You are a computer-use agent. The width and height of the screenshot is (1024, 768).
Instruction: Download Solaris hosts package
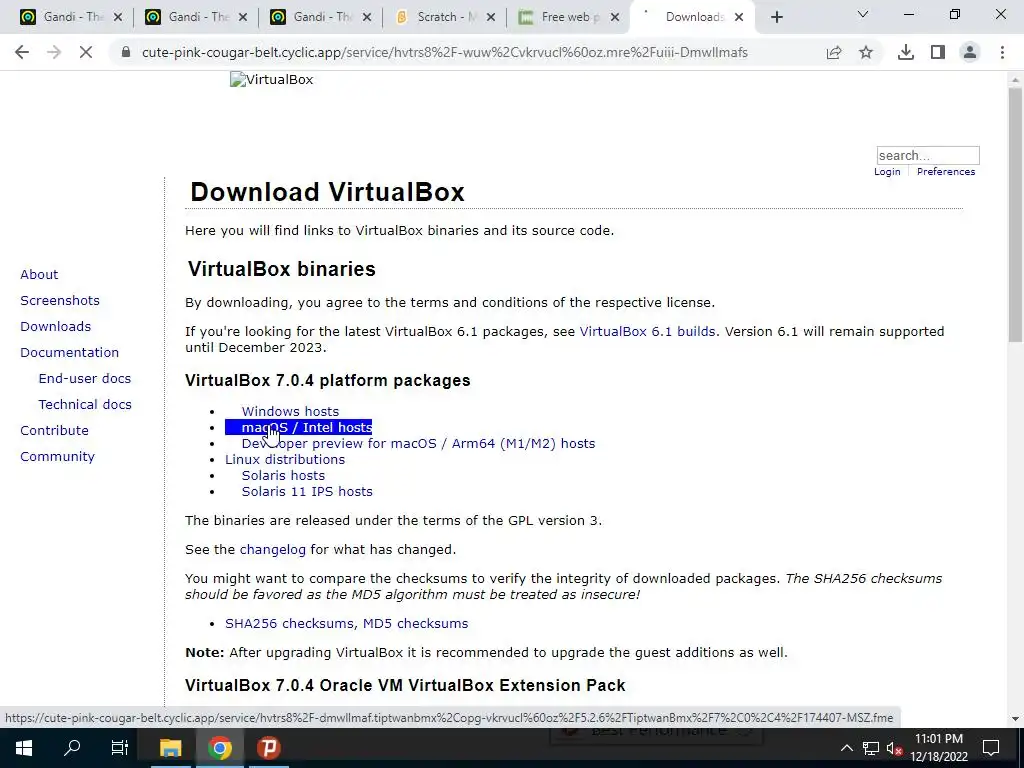pos(283,476)
